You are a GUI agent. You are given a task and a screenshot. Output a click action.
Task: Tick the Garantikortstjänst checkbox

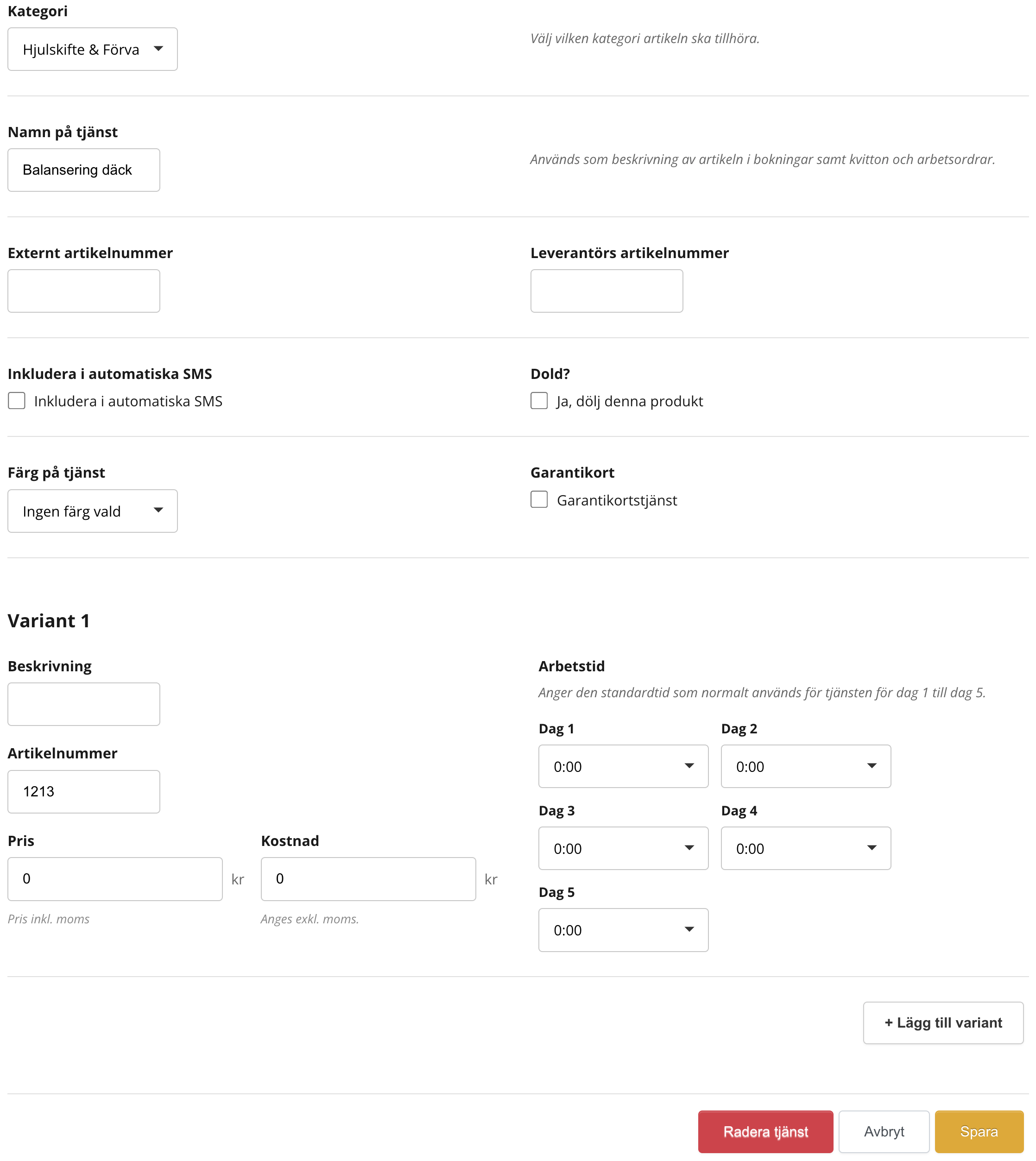tap(538, 500)
